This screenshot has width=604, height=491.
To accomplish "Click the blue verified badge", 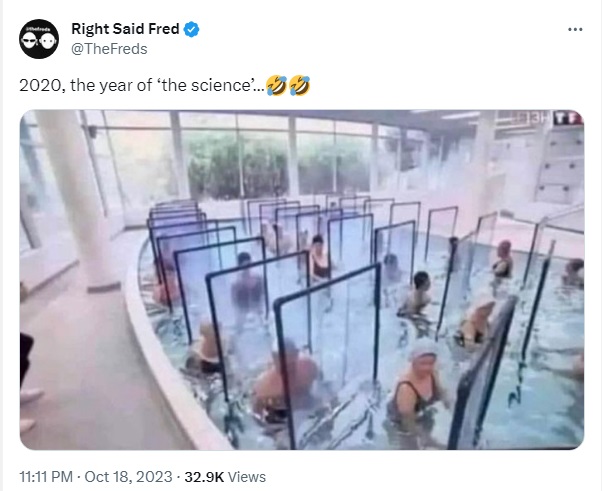I will [x=191, y=29].
